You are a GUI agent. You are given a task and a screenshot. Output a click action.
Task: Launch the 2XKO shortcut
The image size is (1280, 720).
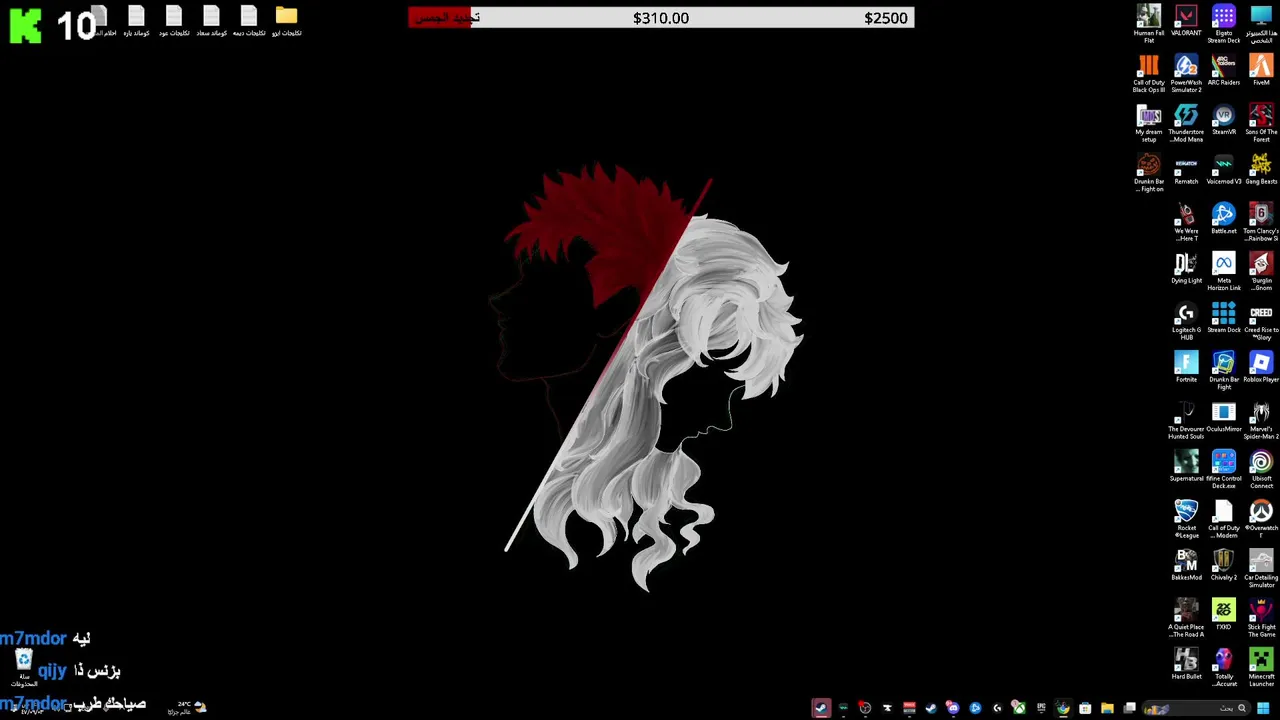tap(1224, 615)
